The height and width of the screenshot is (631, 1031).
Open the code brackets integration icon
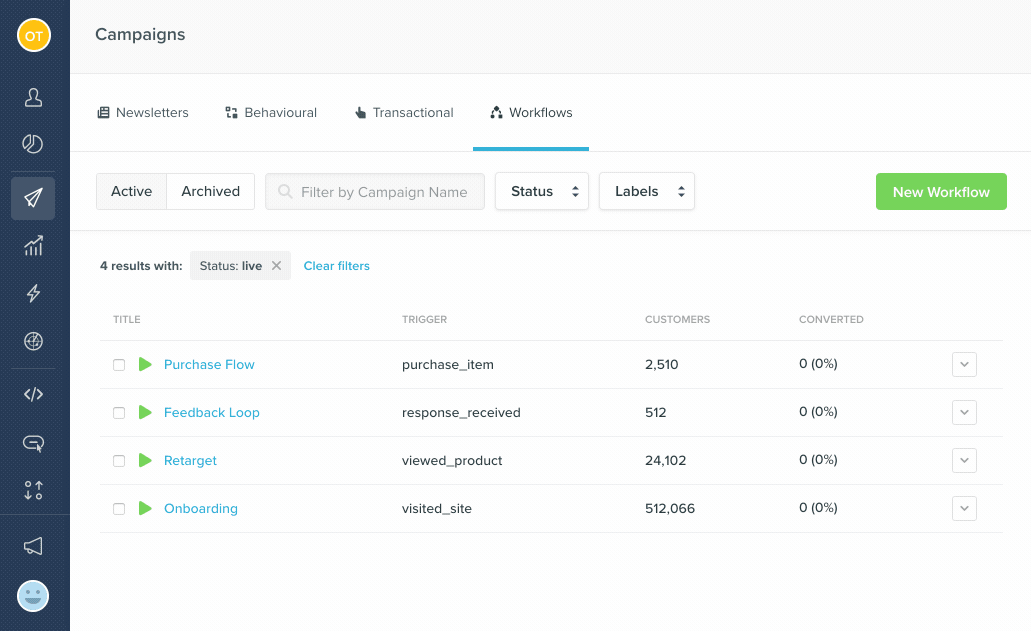click(33, 394)
